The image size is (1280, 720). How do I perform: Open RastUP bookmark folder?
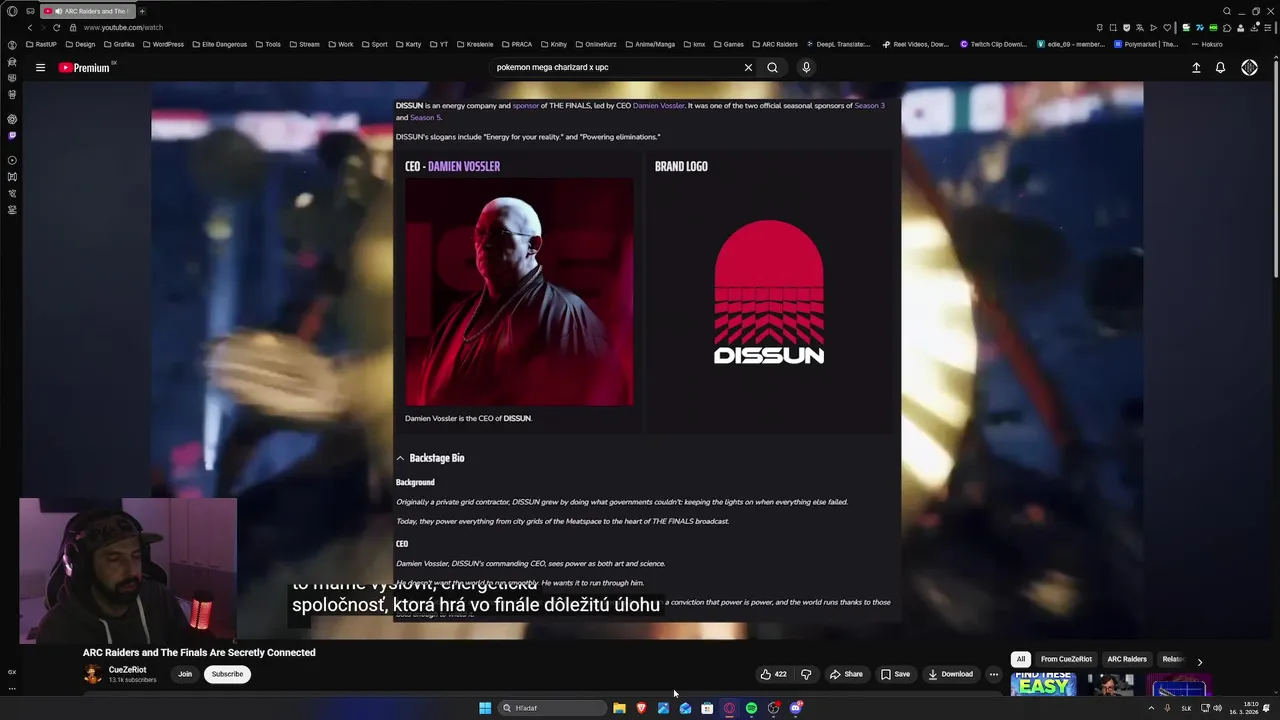[41, 44]
